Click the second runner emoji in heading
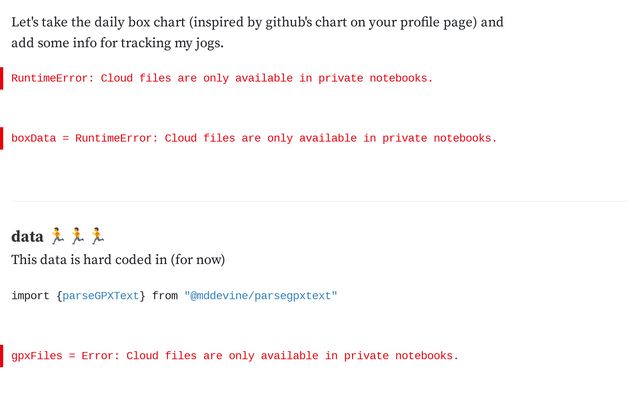This screenshot has height=400, width=640. pos(77,236)
